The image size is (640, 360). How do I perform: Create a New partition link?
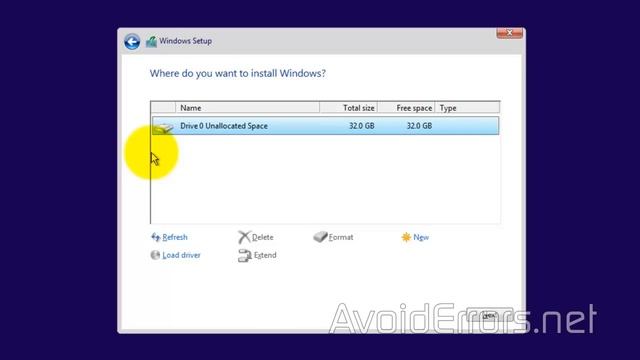pos(421,237)
